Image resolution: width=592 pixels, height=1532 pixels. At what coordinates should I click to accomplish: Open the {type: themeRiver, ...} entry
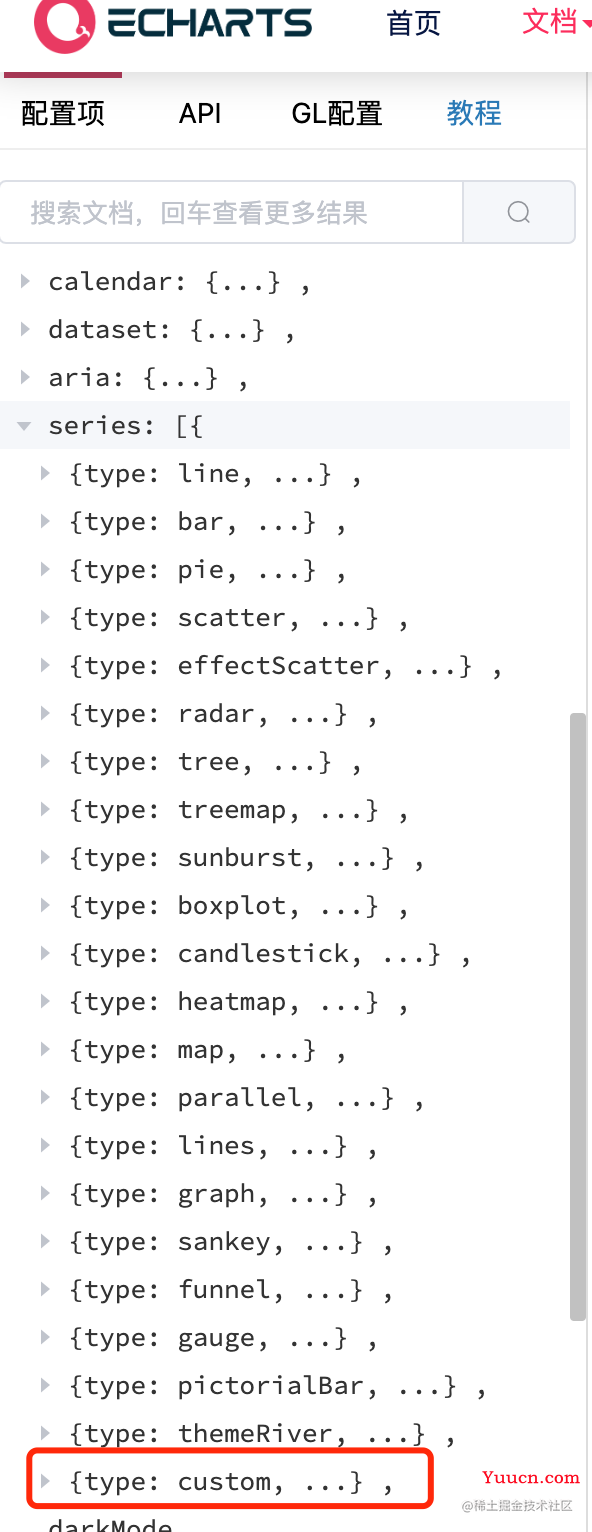tap(263, 1434)
